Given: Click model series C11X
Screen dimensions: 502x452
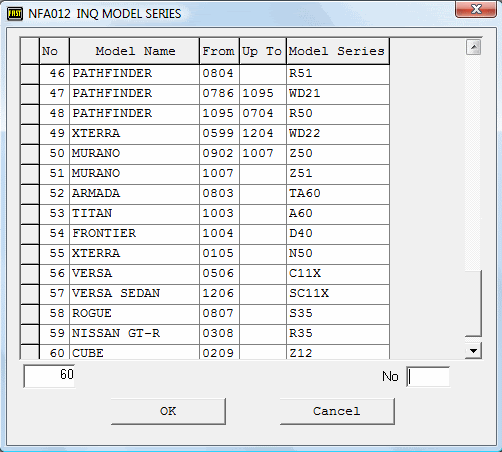Looking at the screenshot, I should [305, 273].
